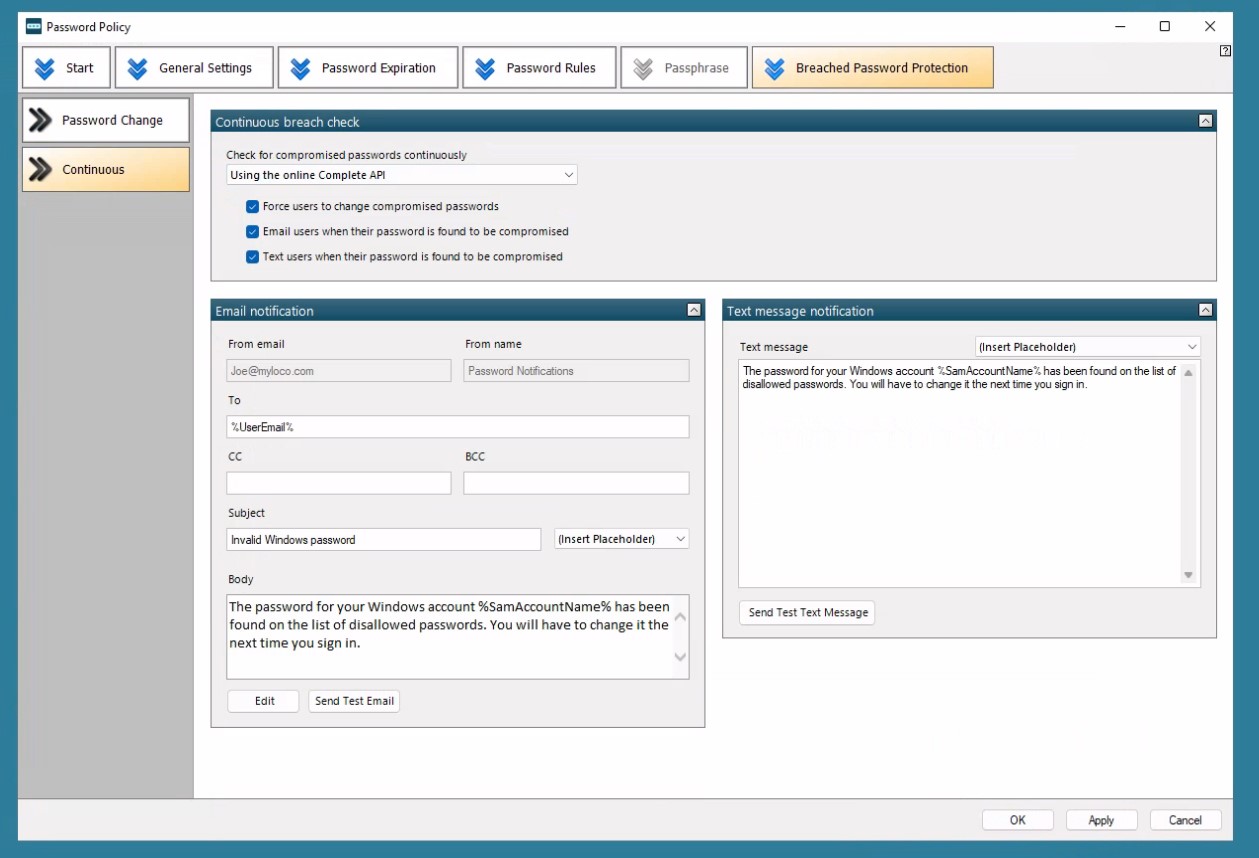Collapse the Email notification panel
Screen dimensions: 1259x858
(694, 310)
